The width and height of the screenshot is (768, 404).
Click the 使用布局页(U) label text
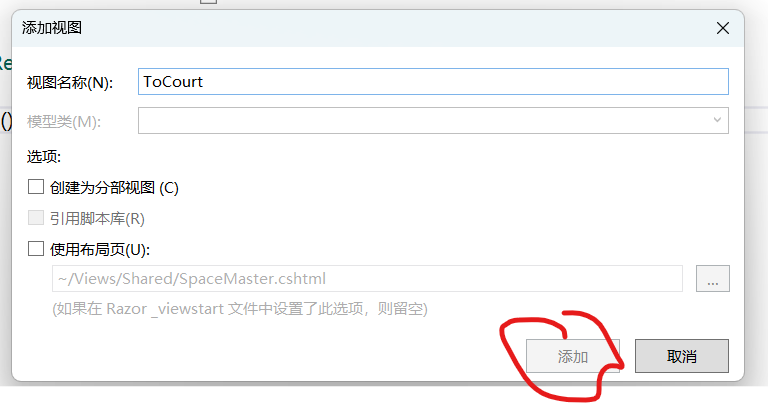[x=99, y=250]
